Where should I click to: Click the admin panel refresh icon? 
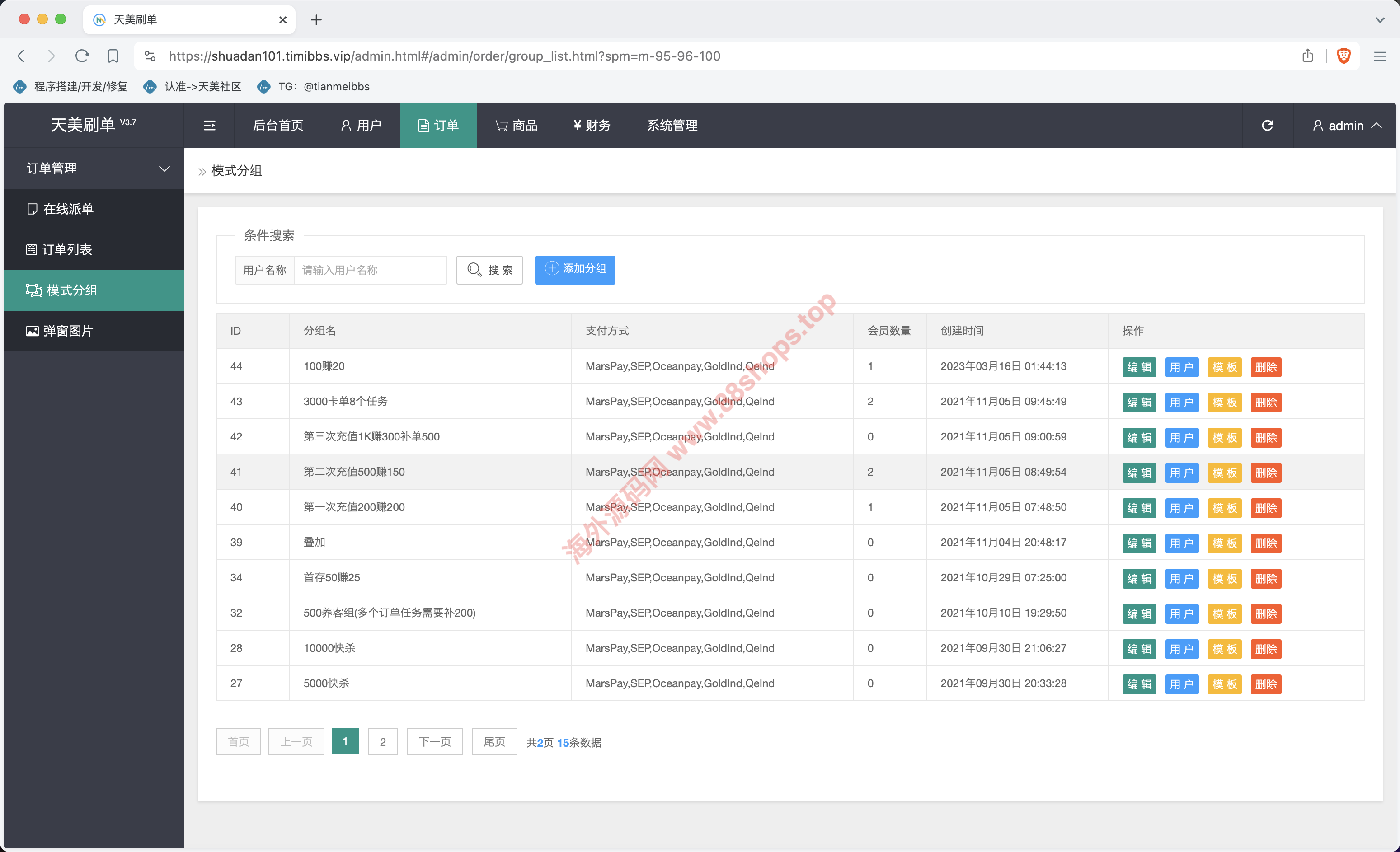(x=1267, y=126)
